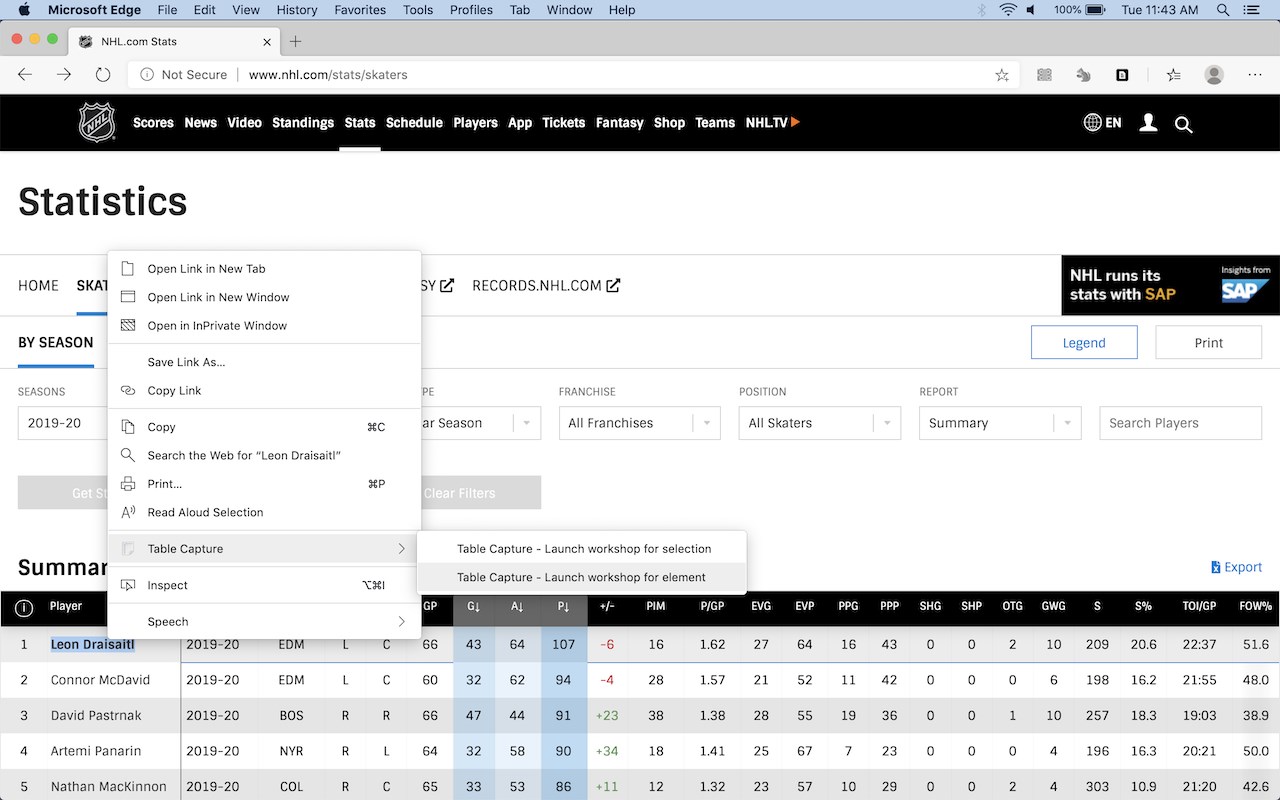The image size is (1280, 800).
Task: Open the Schedule nav link
Action: pos(414,123)
